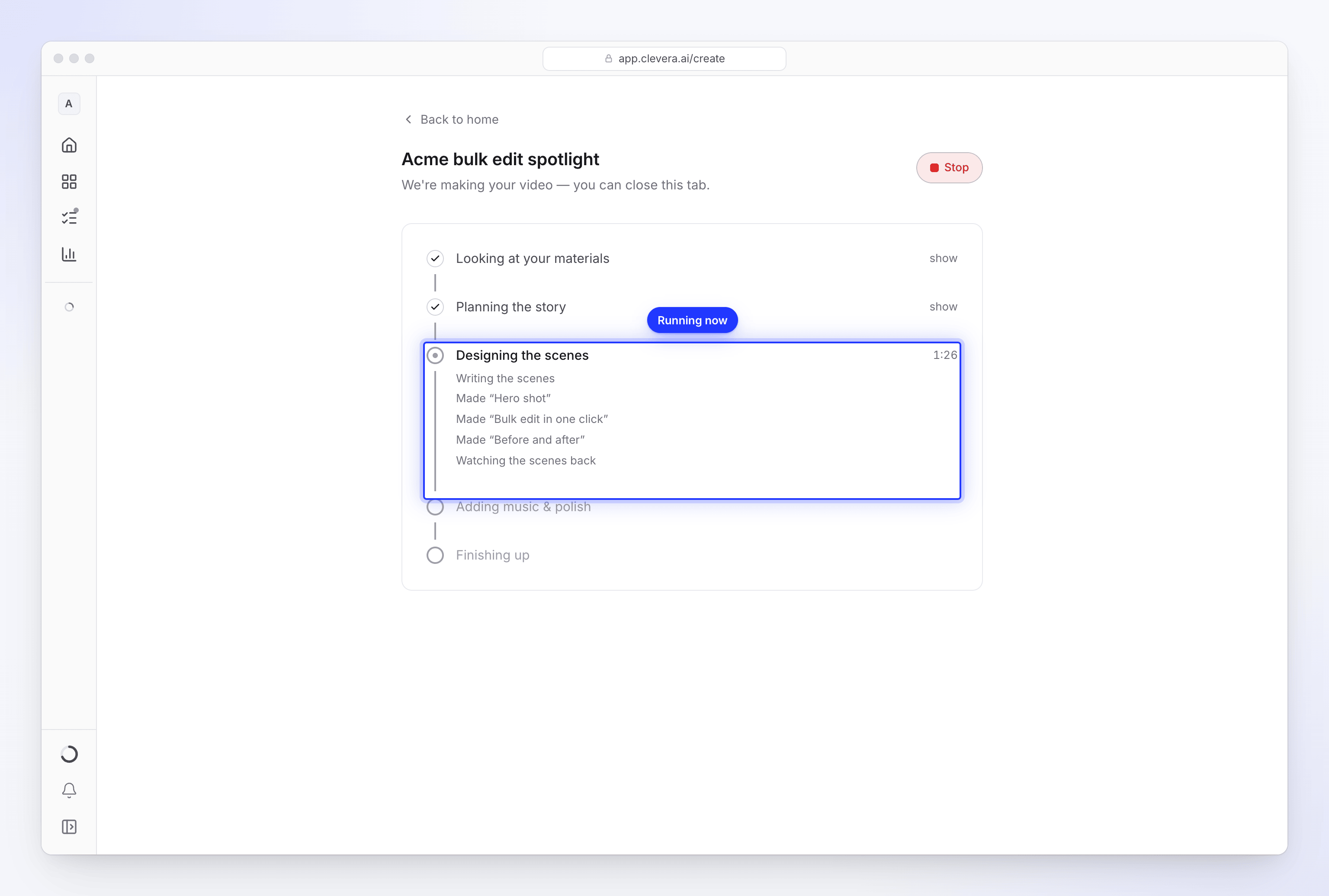The height and width of the screenshot is (896, 1329).
Task: Open notifications bell icon
Action: [69, 790]
